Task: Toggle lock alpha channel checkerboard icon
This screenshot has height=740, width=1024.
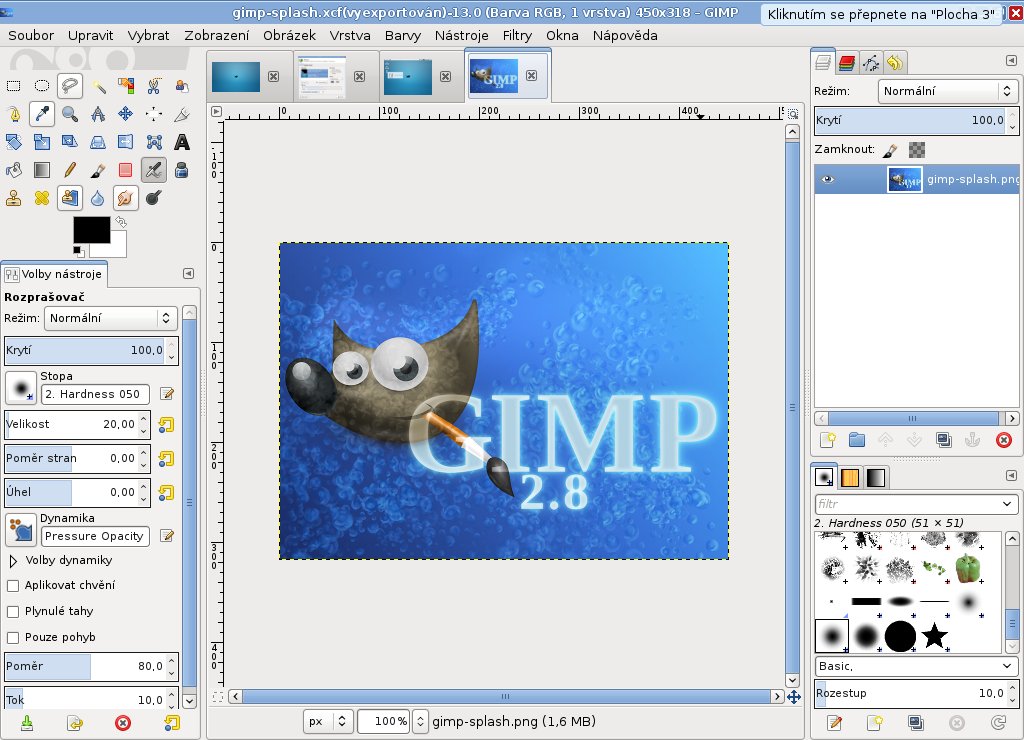Action: 917,150
